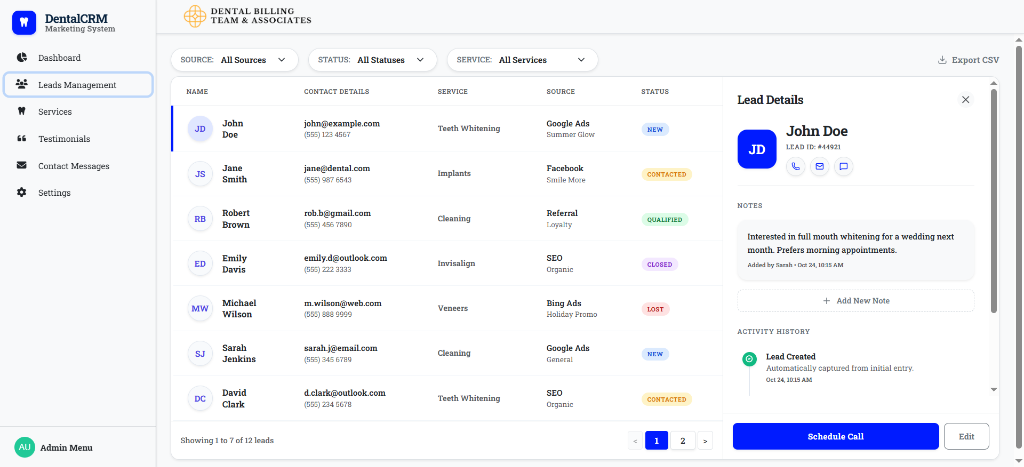Click the ED avatar for Emily Davis
Screen dimensions: 1024x467
(200, 264)
